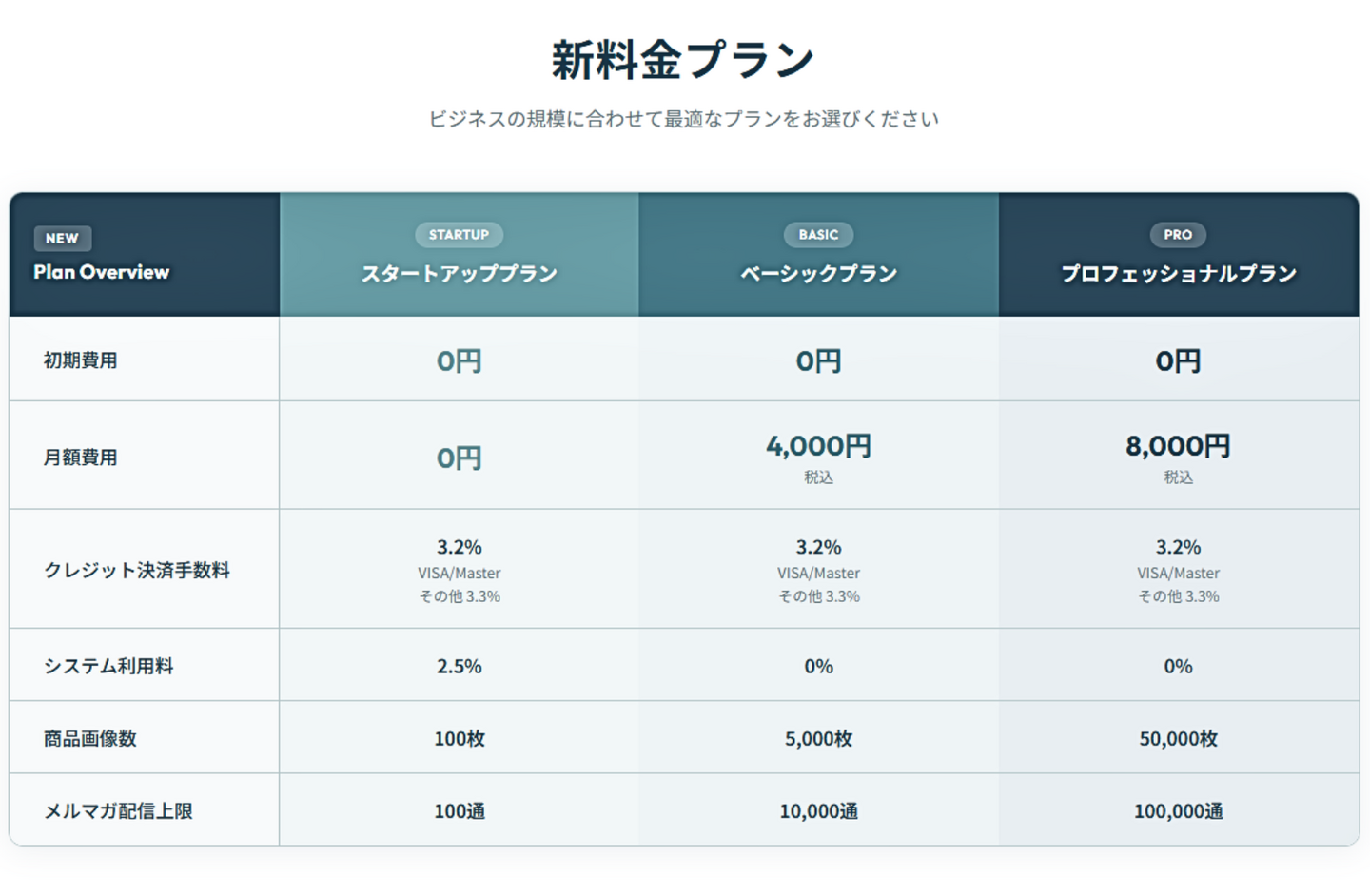Click the NEW badge in table header
The height and width of the screenshot is (896, 1370).
63,238
